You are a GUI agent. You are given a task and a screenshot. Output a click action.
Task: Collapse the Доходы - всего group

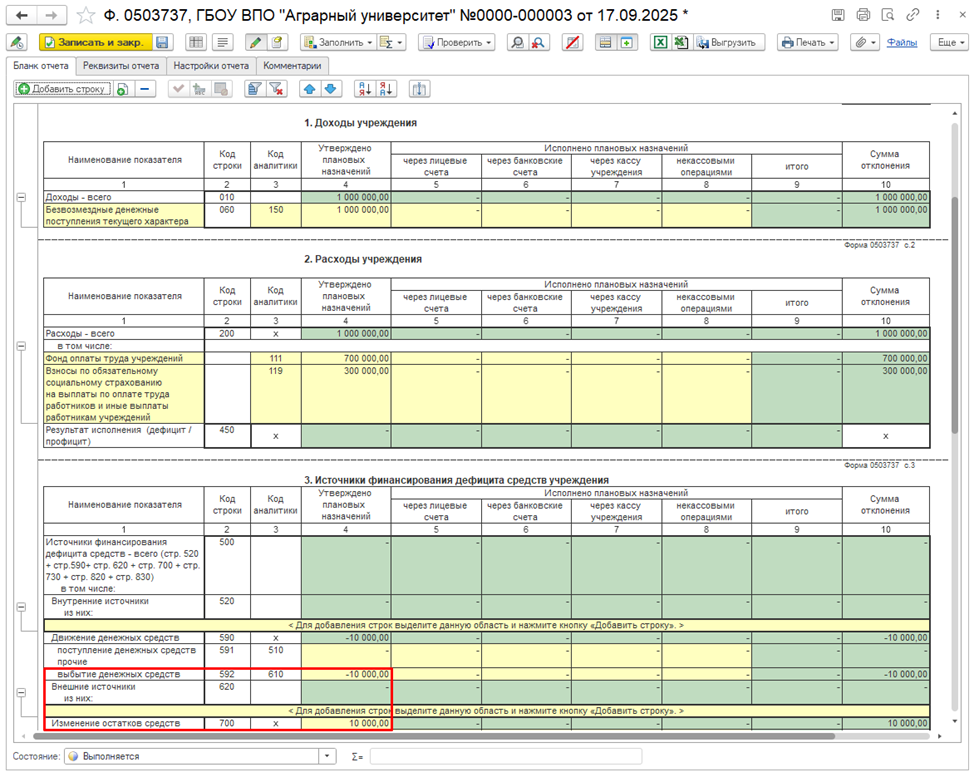(22, 198)
